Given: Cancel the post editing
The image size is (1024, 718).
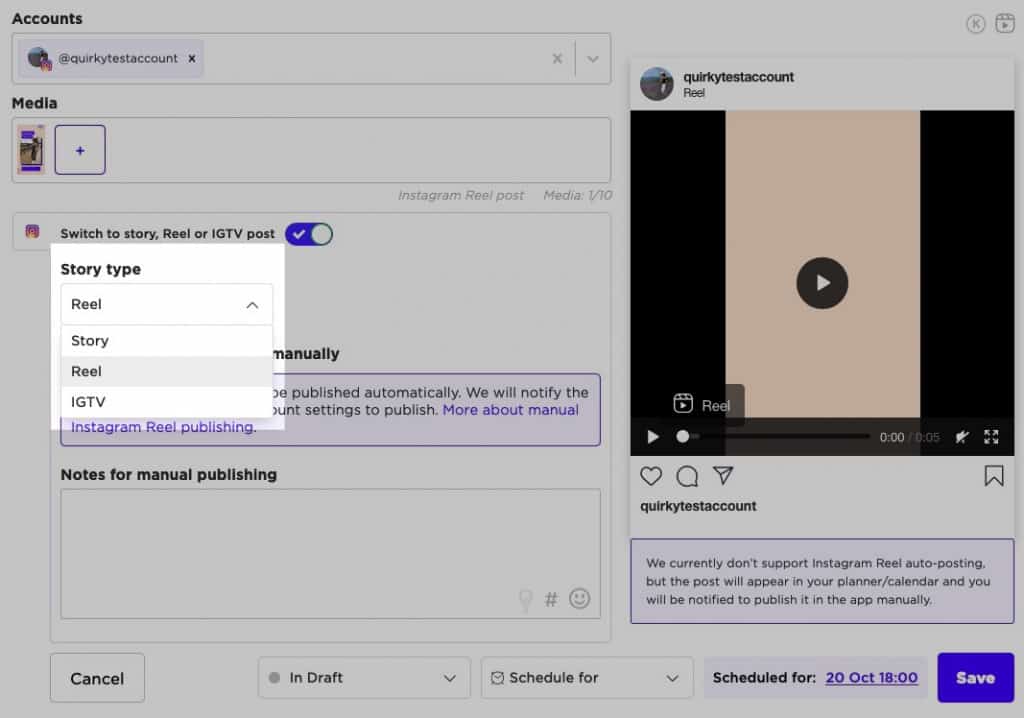Looking at the screenshot, I should pos(97,678).
